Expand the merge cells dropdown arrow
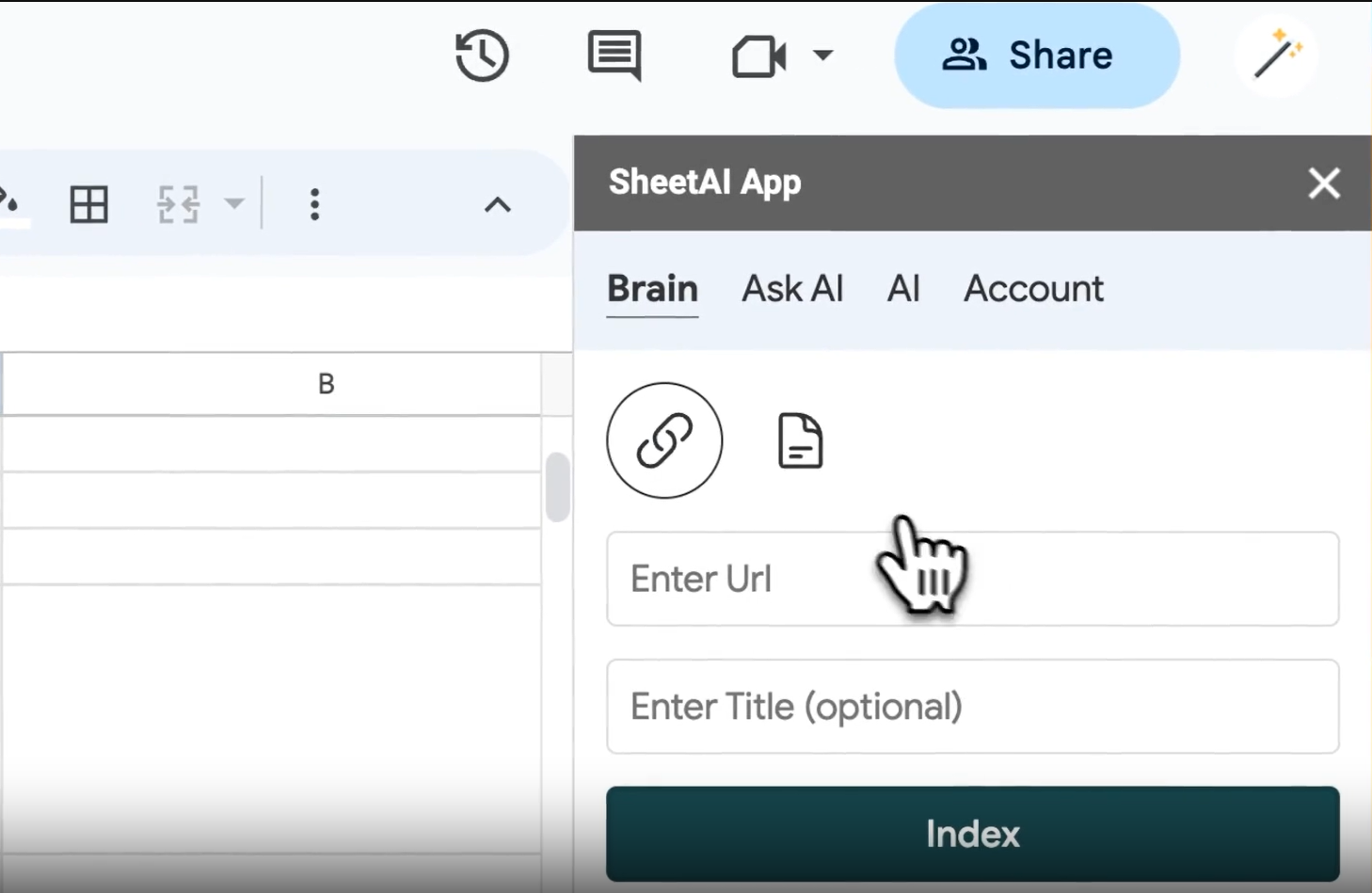Viewport: 1372px width, 893px height. (233, 204)
